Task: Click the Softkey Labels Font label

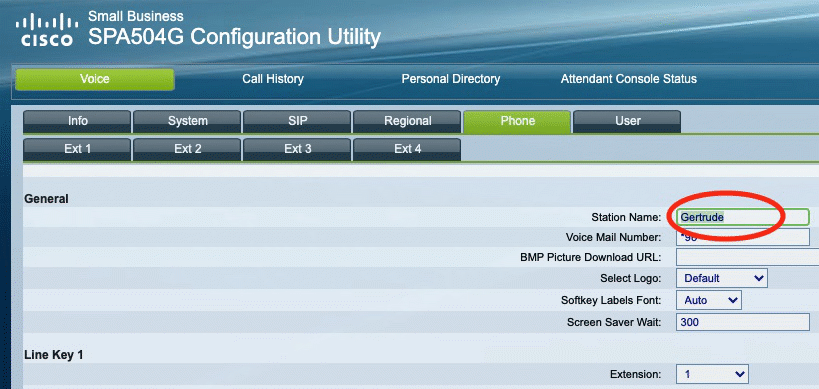Action: [611, 300]
